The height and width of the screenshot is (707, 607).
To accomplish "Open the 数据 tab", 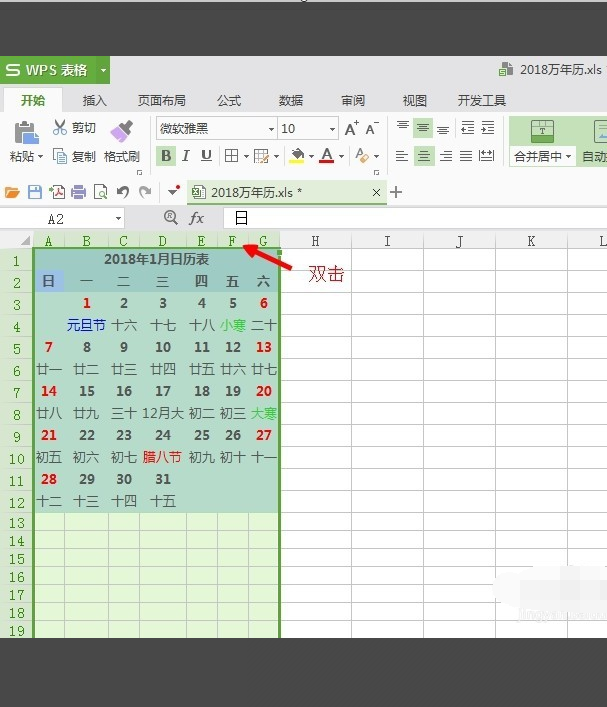I will pos(291,101).
